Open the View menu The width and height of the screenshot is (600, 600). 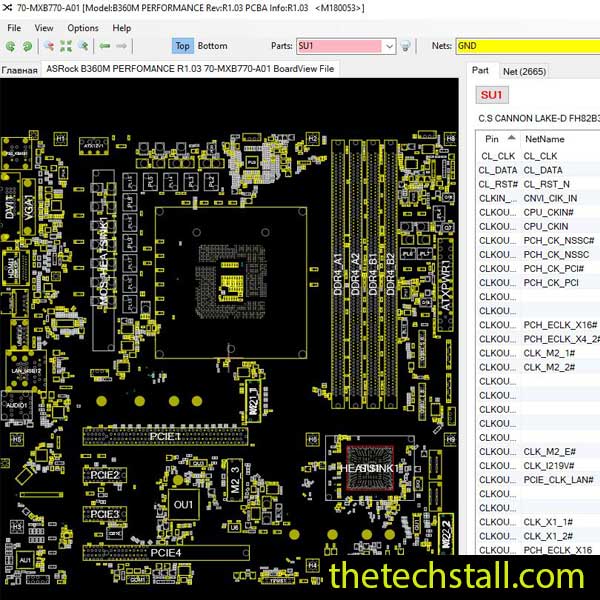(44, 28)
